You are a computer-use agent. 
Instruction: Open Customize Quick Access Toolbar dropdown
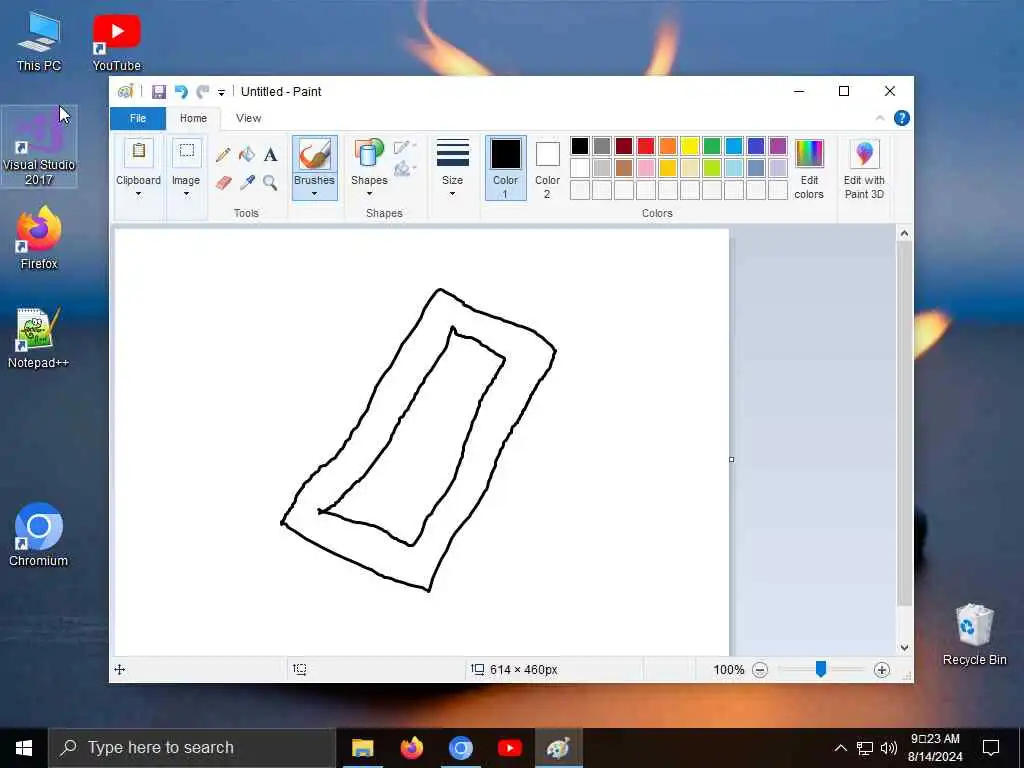coord(221,93)
